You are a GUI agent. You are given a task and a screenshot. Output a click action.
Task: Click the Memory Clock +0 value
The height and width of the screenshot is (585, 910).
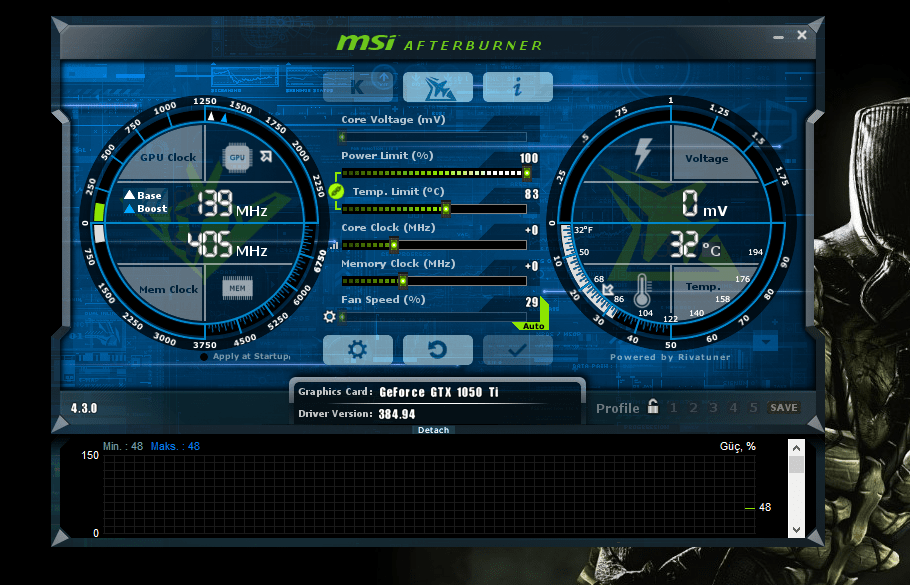pyautogui.click(x=532, y=266)
